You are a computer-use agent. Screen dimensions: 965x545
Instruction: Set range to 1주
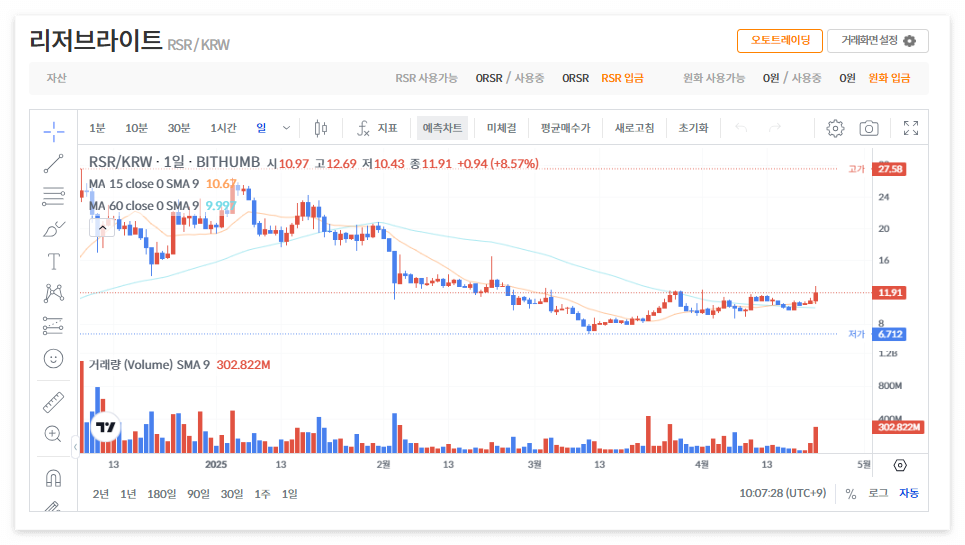coord(262,494)
